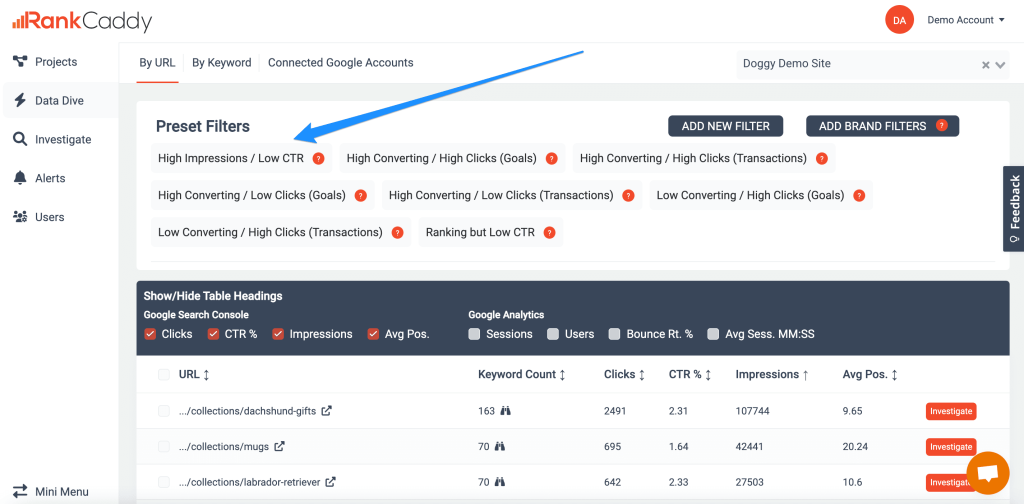The image size is (1024, 504).
Task: Open the orange chat widget
Action: coord(987,473)
